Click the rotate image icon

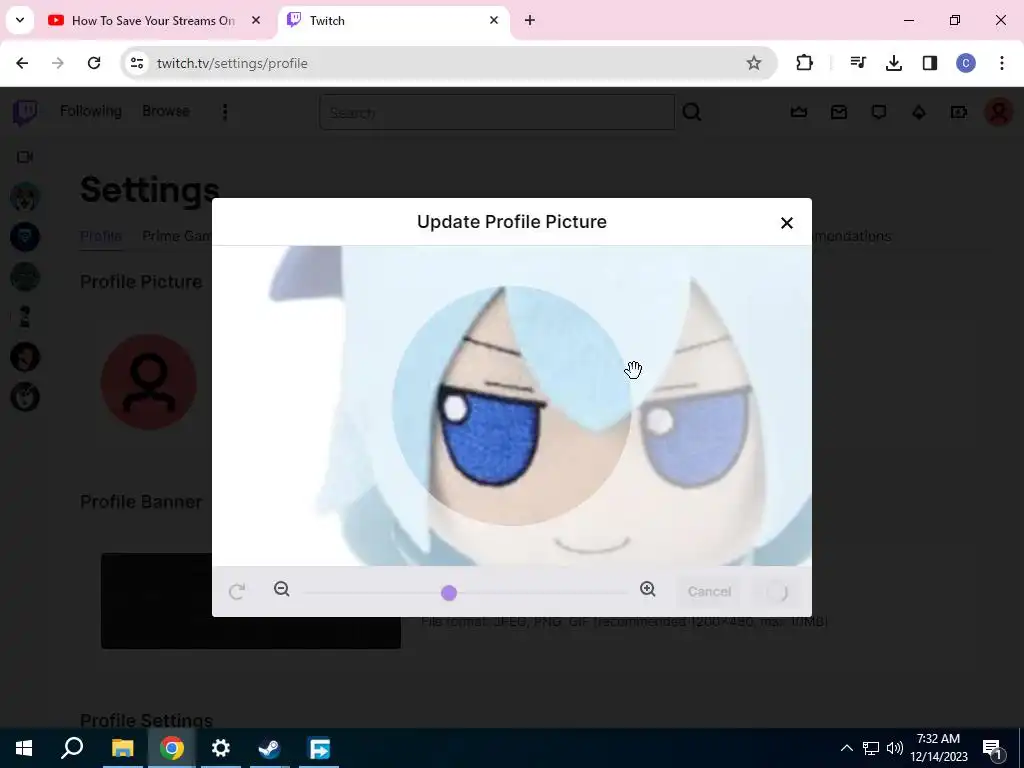point(237,592)
